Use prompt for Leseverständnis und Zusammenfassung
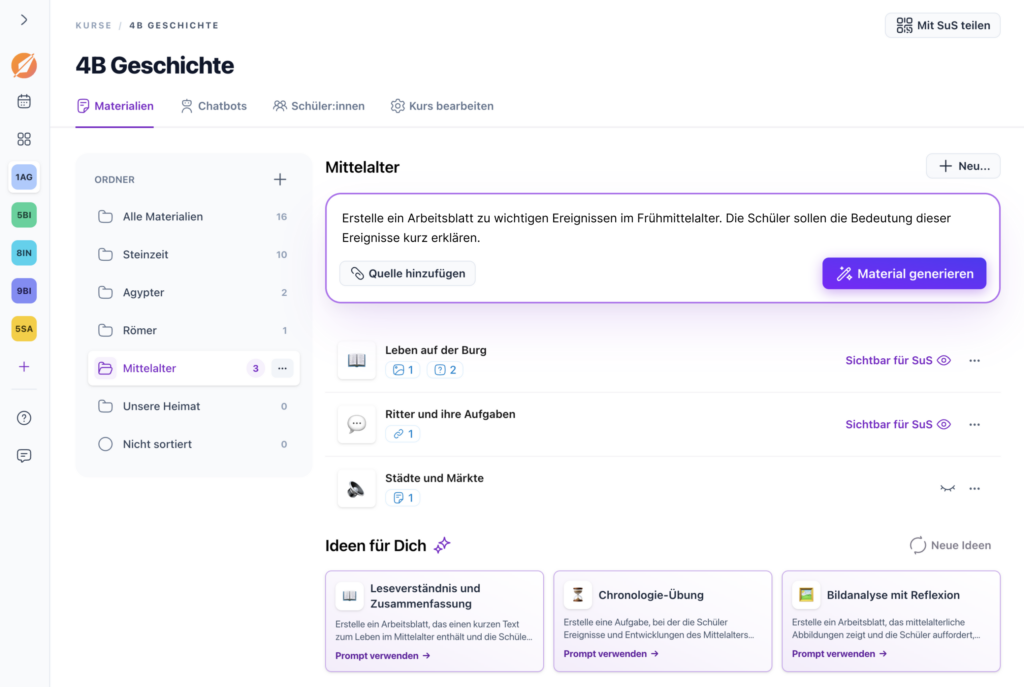This screenshot has width=1024, height=687. point(383,656)
